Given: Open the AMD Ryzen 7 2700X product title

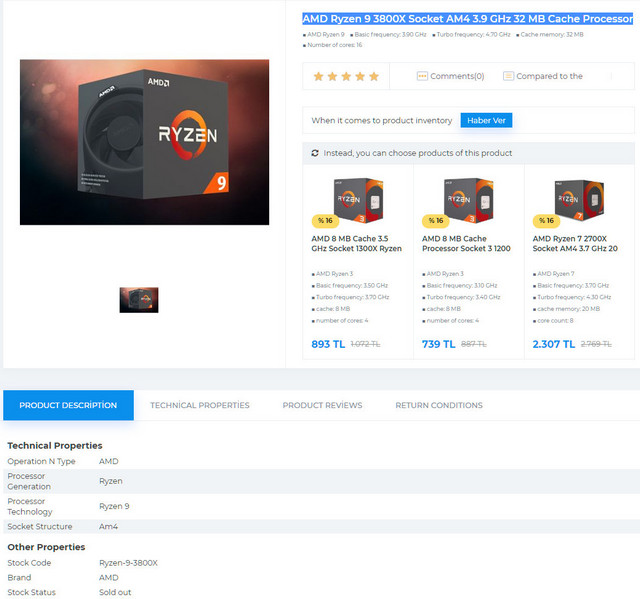Looking at the screenshot, I should pos(575,244).
